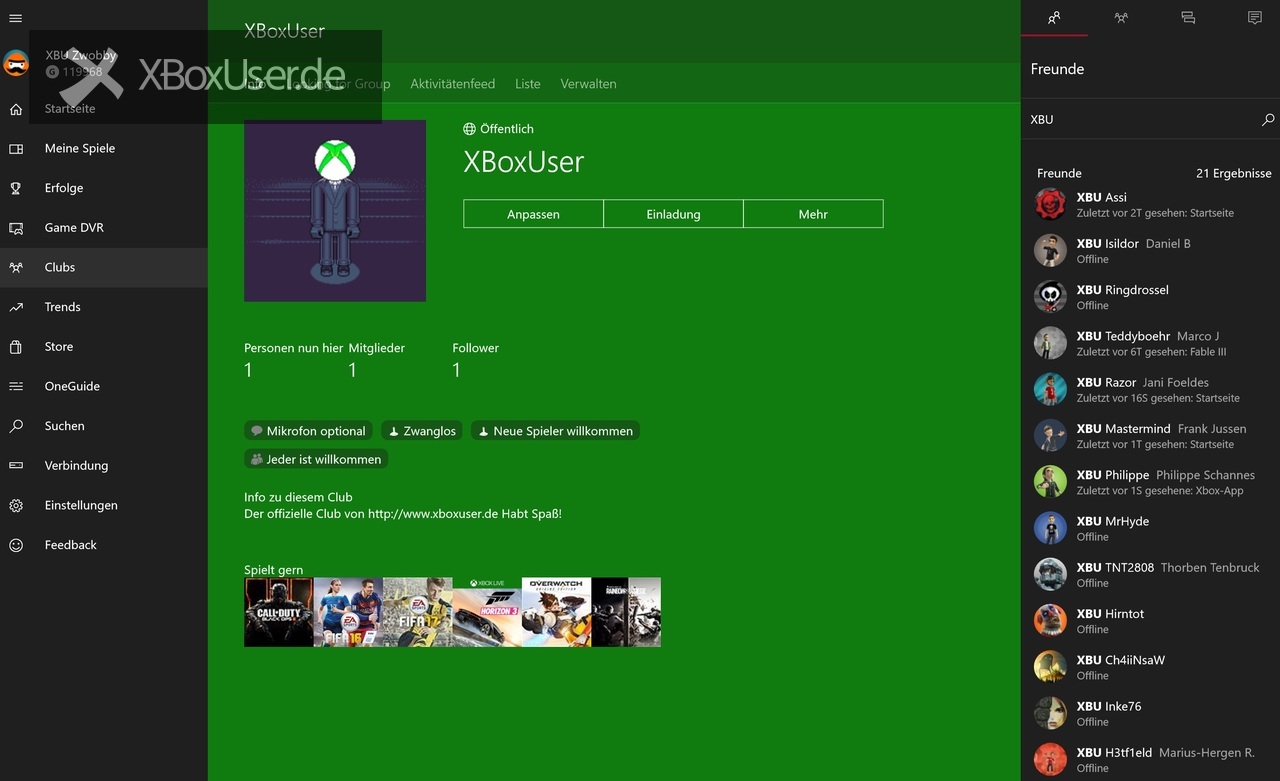Select friend XBU Ringdrossel
This screenshot has width=1280, height=781.
point(1150,297)
